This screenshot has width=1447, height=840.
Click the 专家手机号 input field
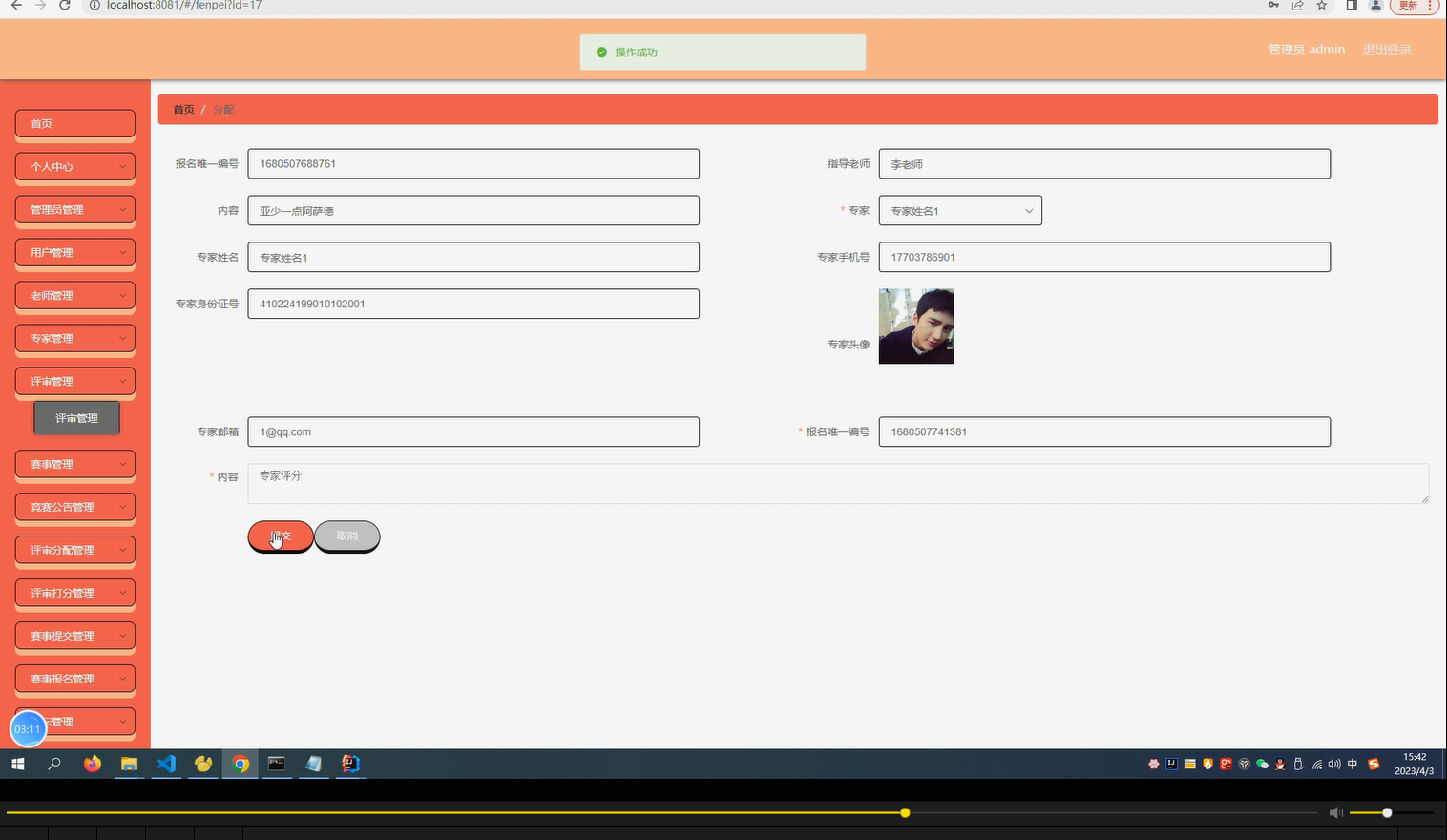point(1104,257)
